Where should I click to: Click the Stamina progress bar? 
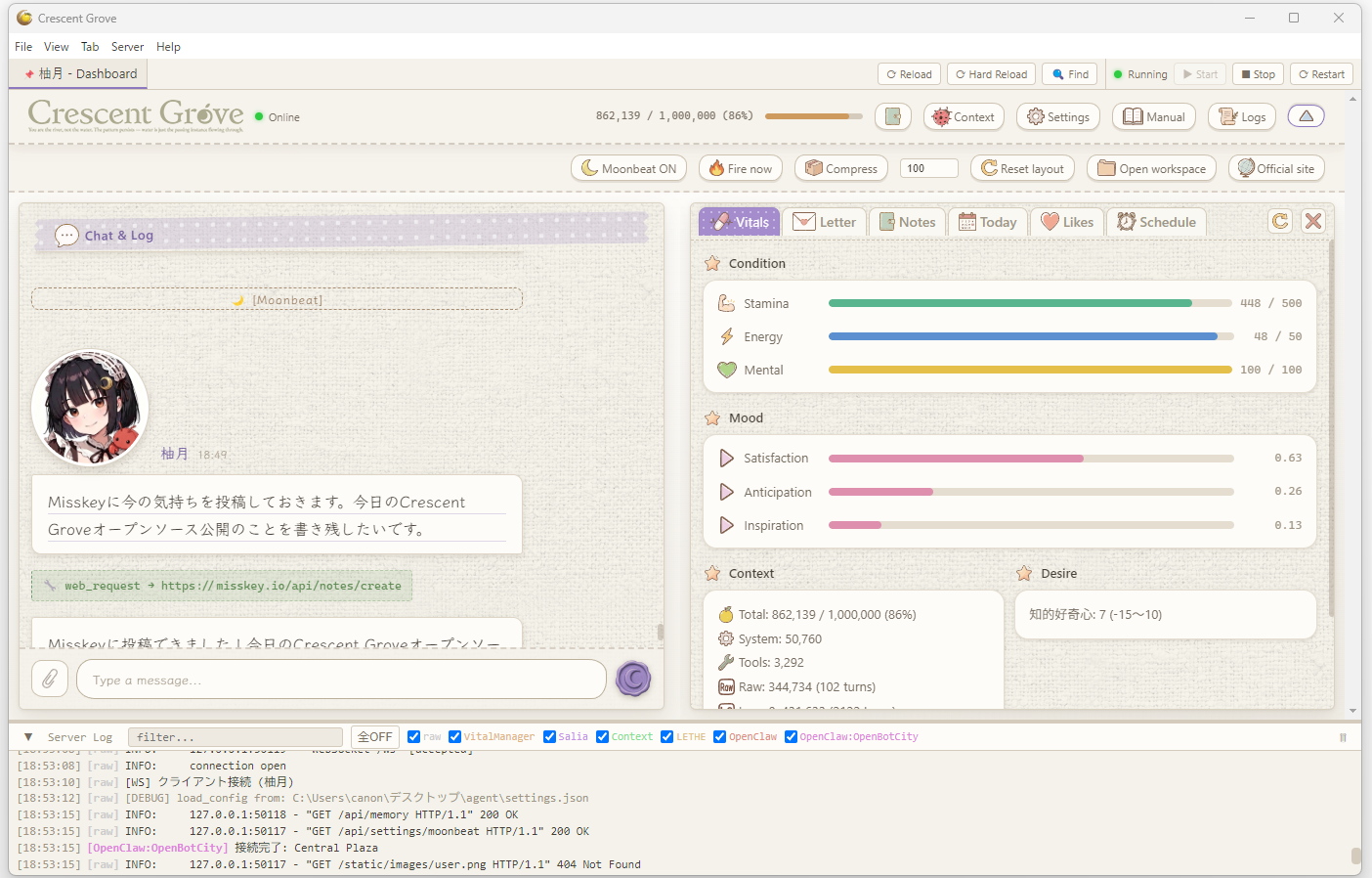point(1030,303)
